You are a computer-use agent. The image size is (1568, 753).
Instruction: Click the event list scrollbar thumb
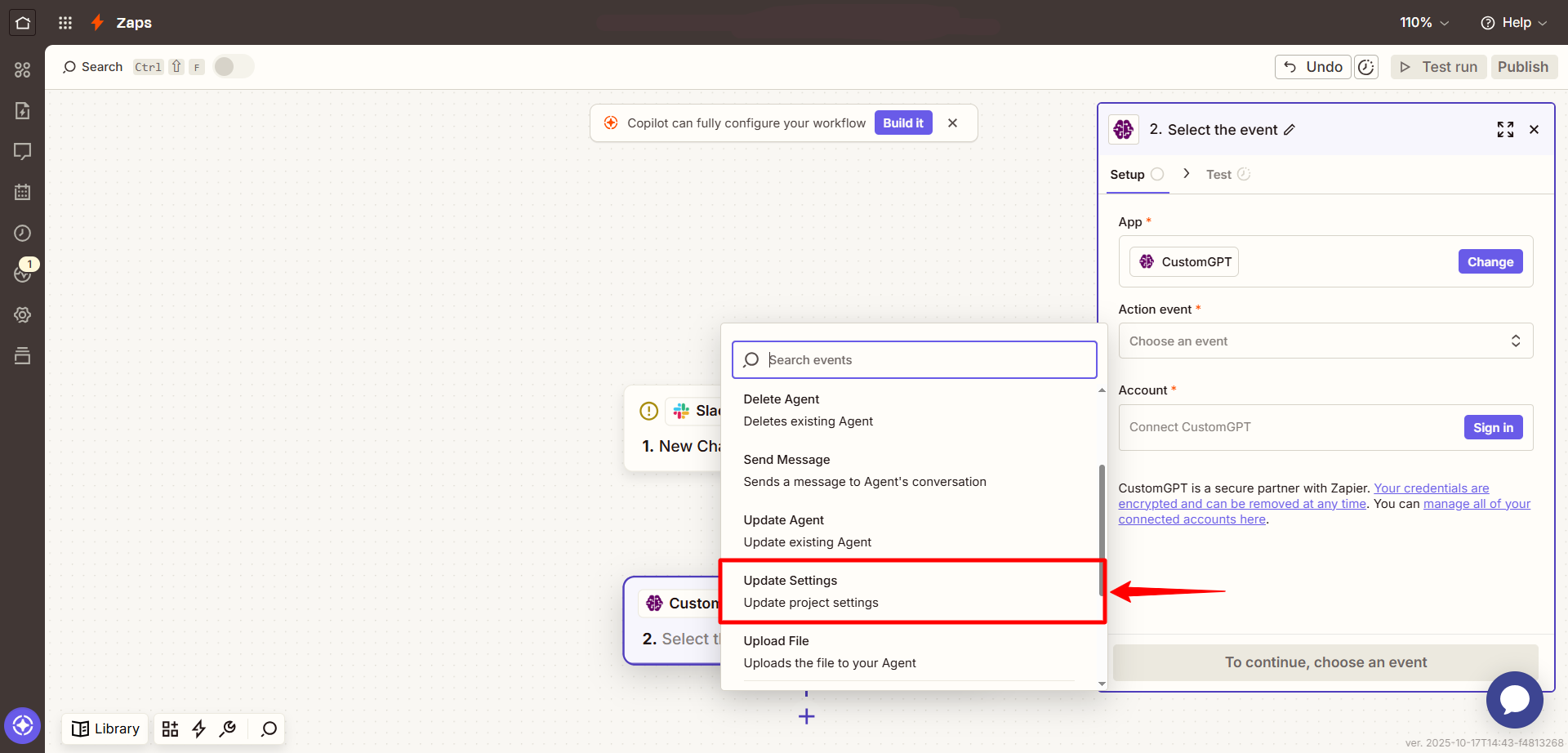1102,531
